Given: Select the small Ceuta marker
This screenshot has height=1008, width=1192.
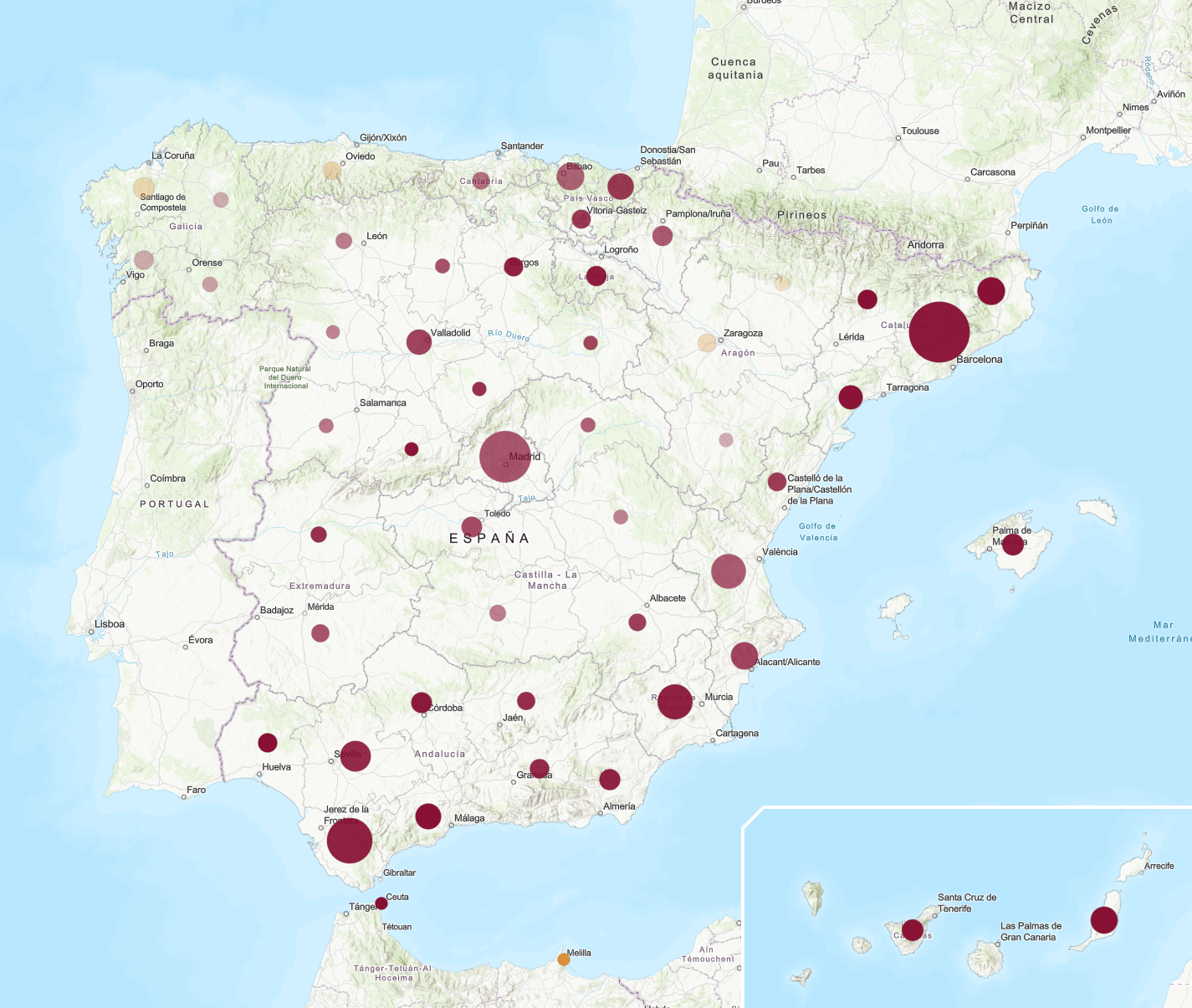Looking at the screenshot, I should (381, 903).
